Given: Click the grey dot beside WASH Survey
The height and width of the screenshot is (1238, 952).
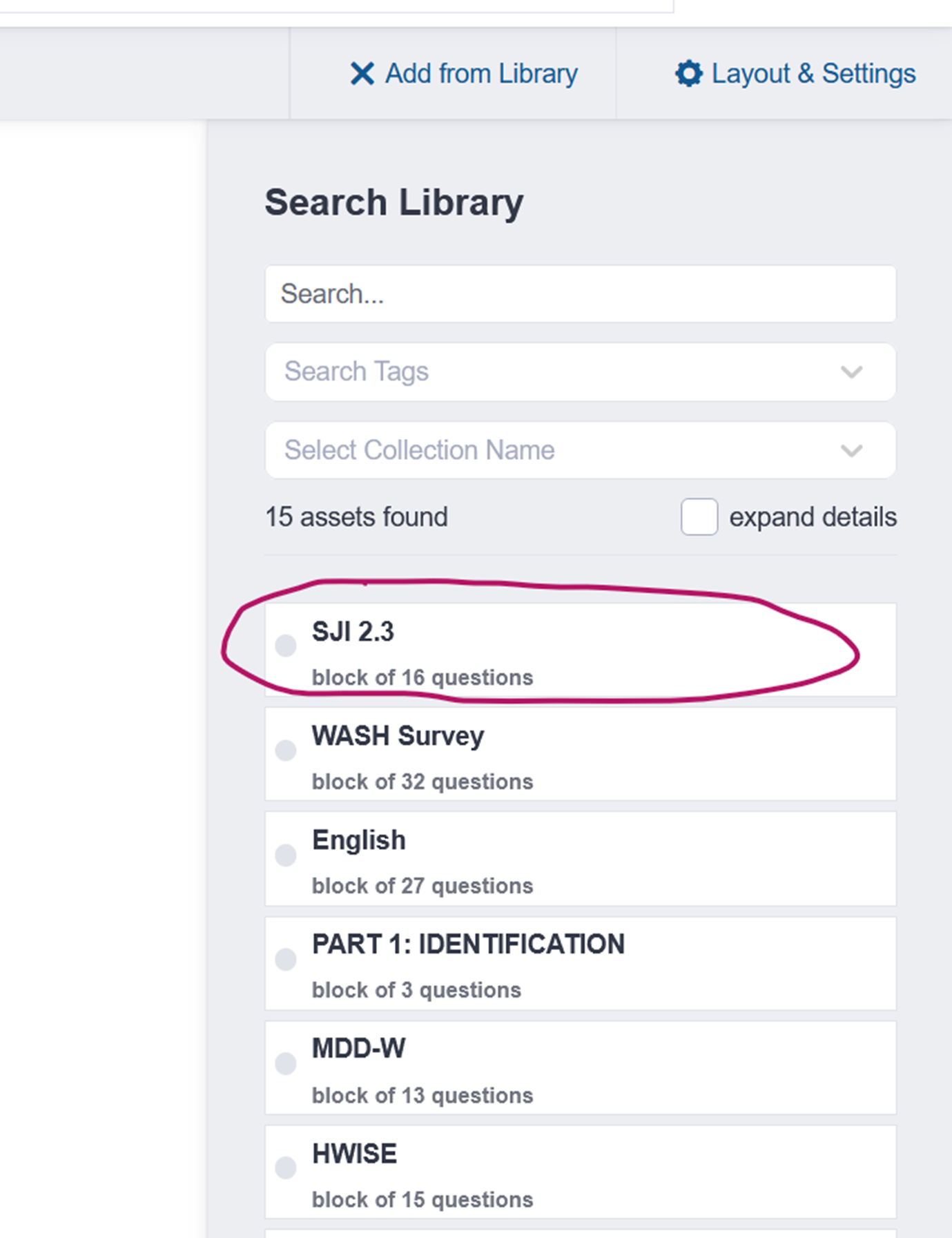Looking at the screenshot, I should pos(286,751).
